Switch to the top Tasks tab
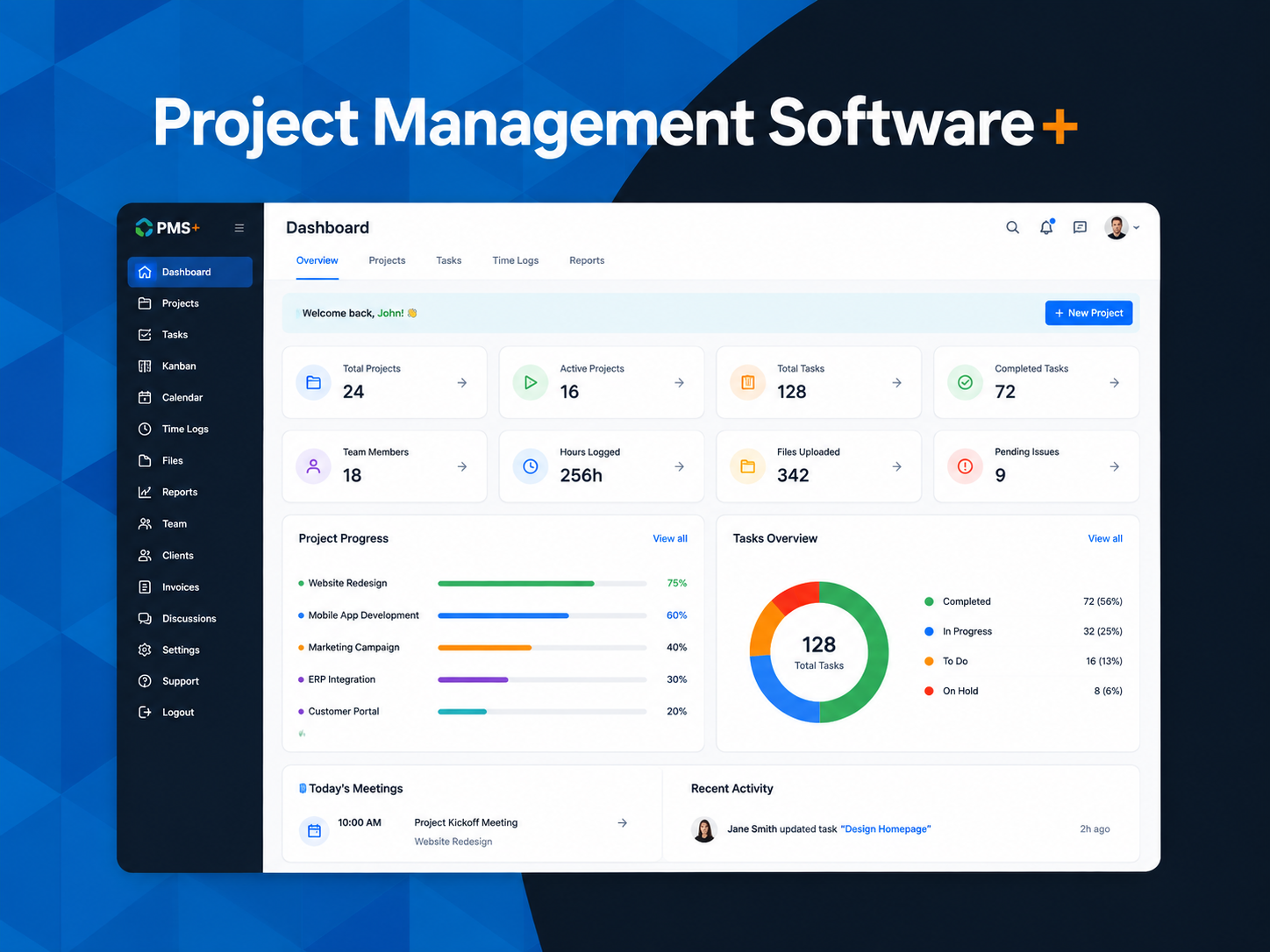This screenshot has height=952, width=1270. [x=449, y=260]
